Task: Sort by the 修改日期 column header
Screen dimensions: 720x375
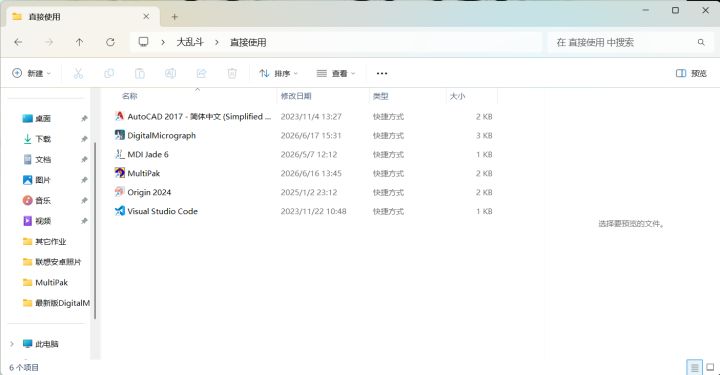Action: tap(296, 96)
